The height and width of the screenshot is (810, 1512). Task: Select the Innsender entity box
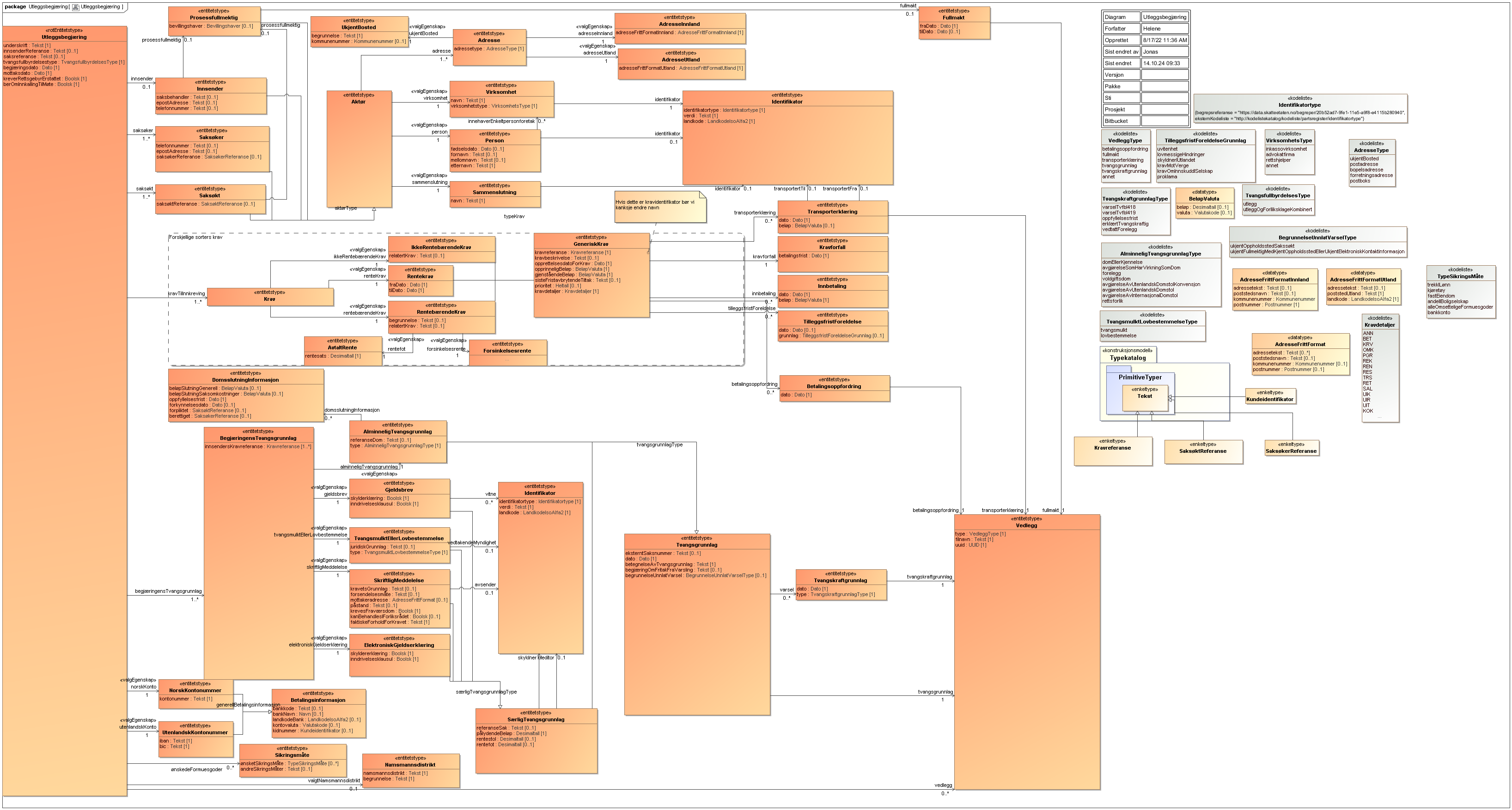[x=210, y=96]
